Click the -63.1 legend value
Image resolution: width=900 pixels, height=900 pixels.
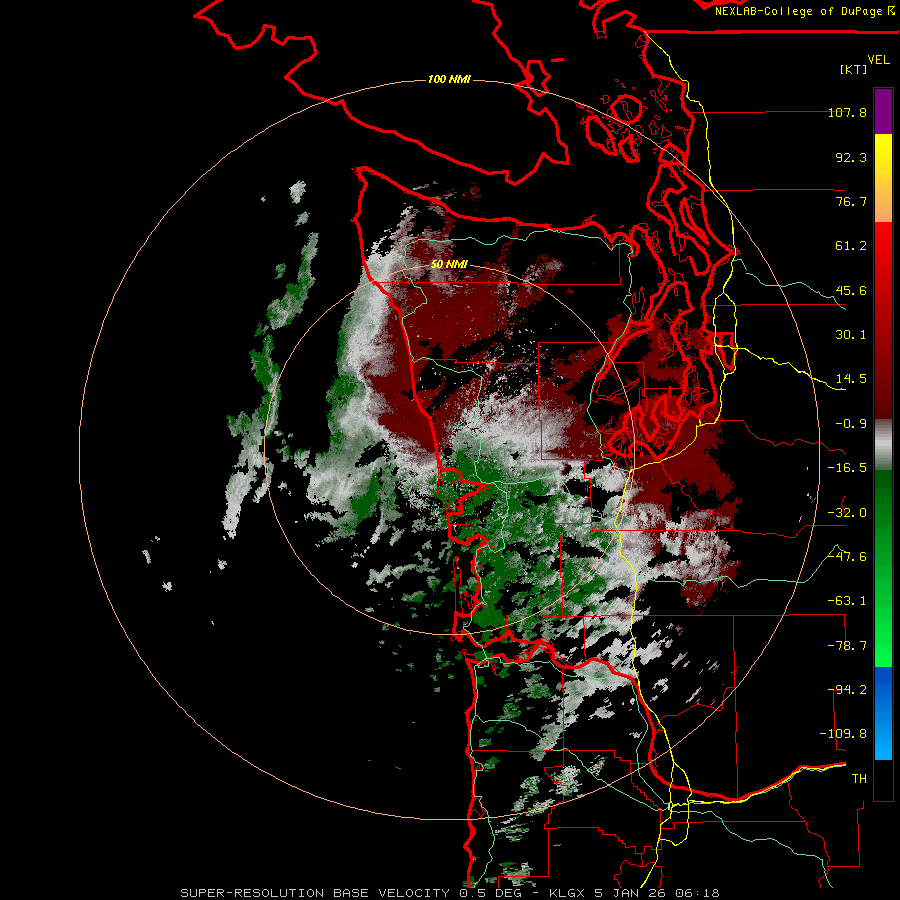847,601
